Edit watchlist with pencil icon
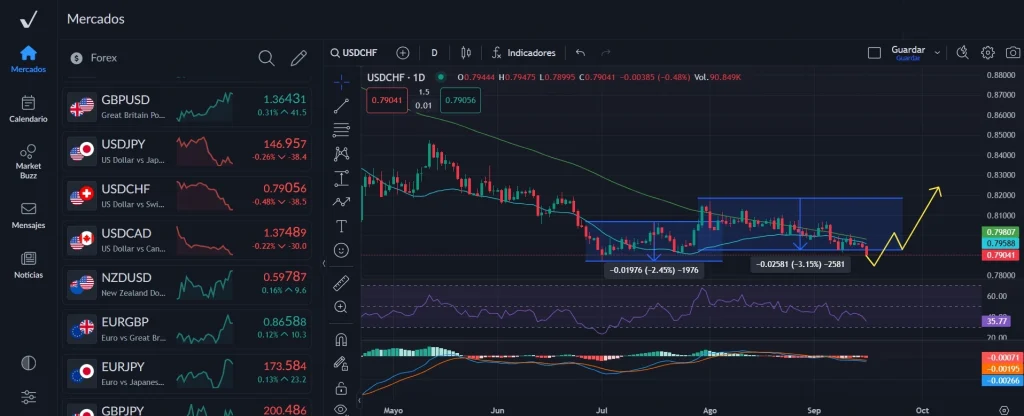This screenshot has height=416, width=1024. 298,58
